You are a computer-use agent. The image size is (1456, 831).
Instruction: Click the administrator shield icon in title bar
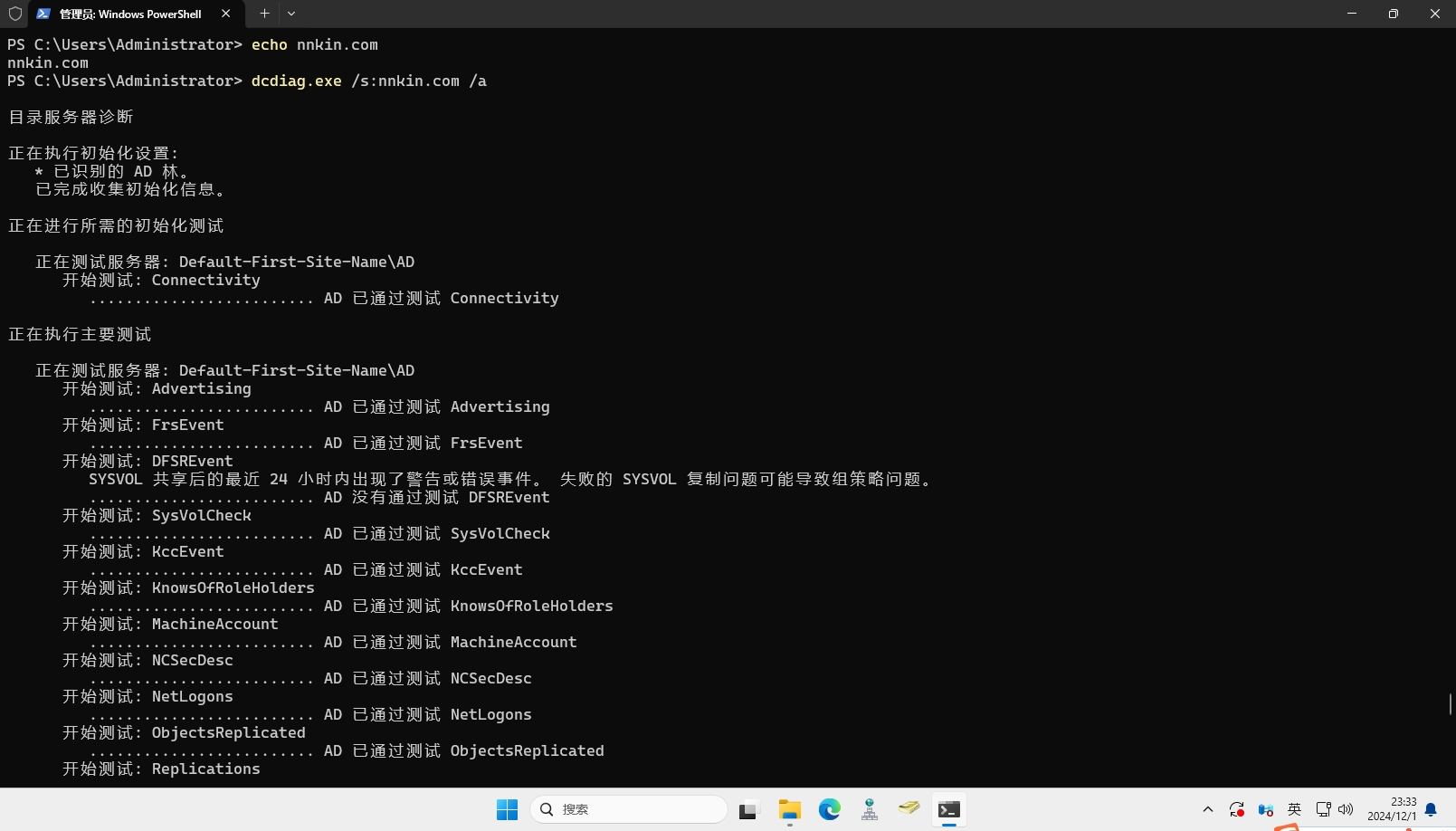click(x=14, y=14)
